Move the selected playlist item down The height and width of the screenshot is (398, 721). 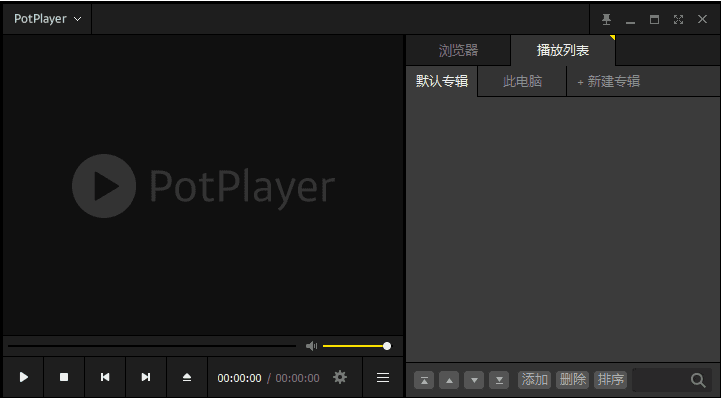point(474,380)
